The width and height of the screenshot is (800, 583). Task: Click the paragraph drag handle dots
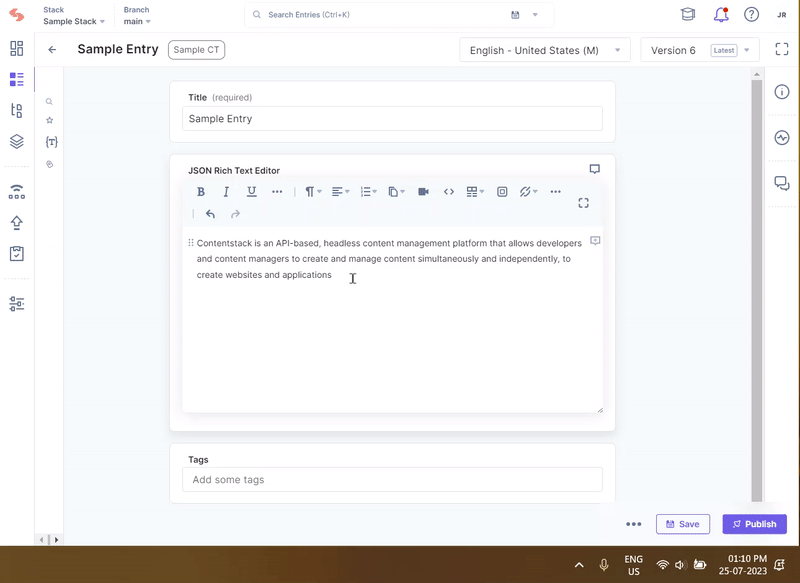(191, 243)
